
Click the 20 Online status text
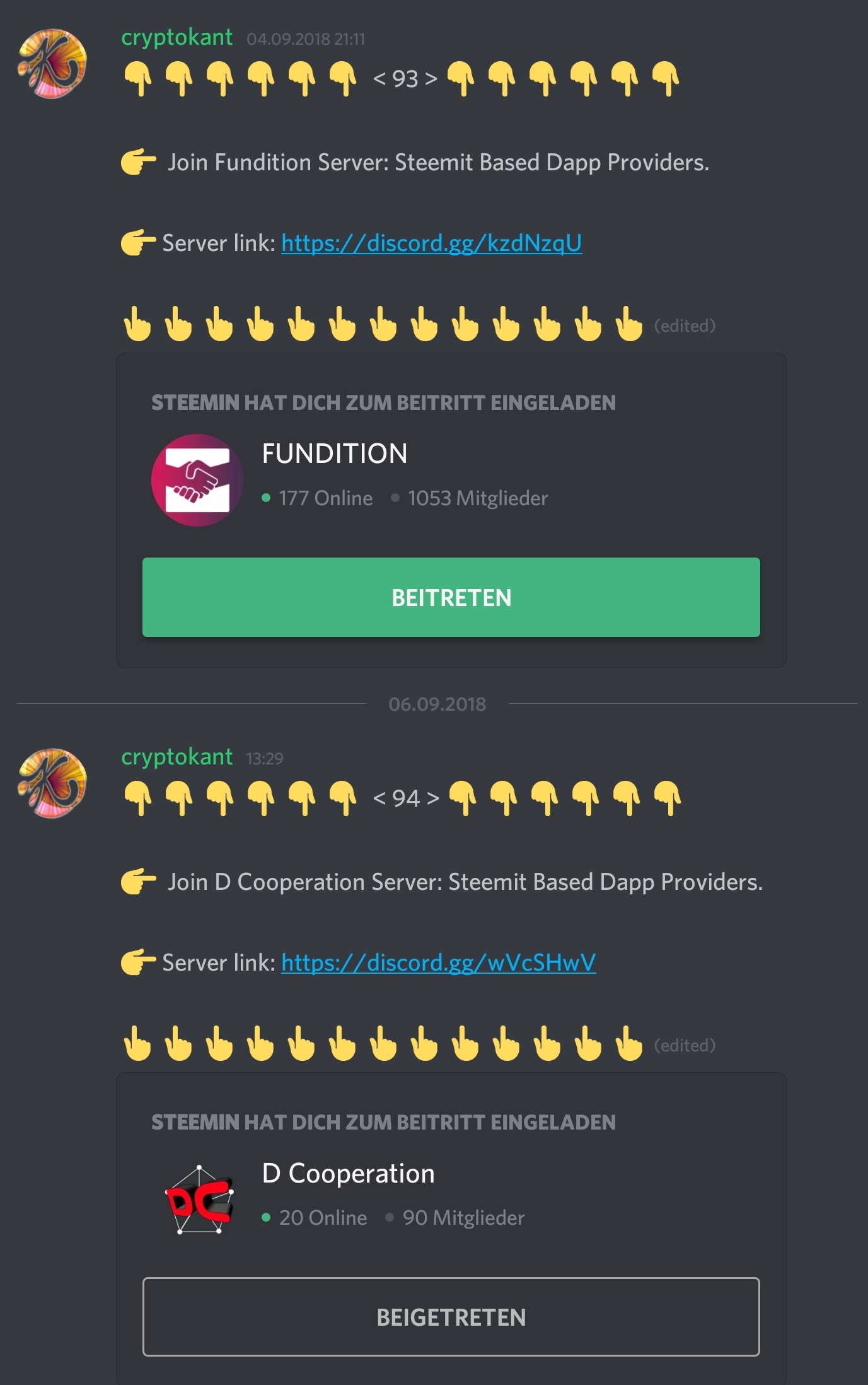tap(323, 1218)
